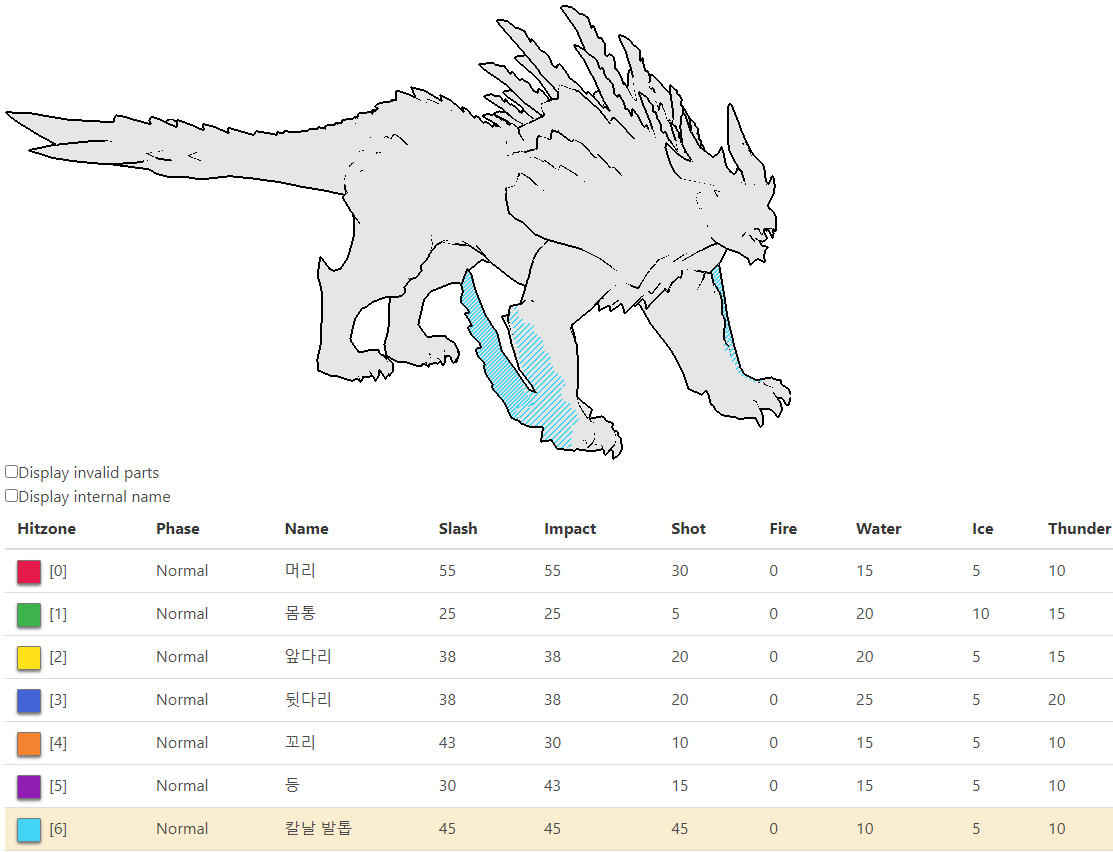Select the 뒷다리 name cell
This screenshot has height=852, width=1113.
pos(308,699)
